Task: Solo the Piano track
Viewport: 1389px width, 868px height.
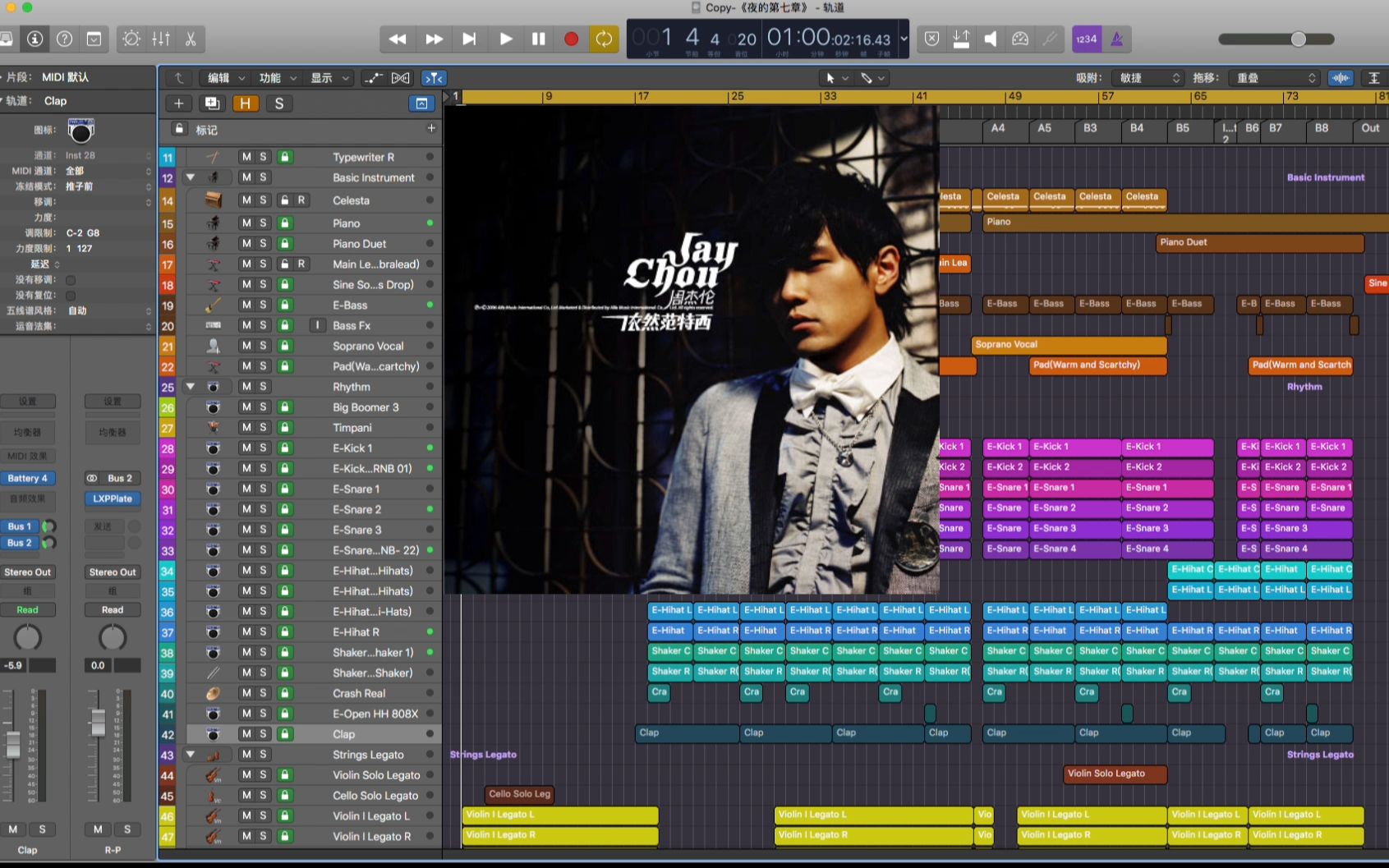Action: (x=264, y=223)
